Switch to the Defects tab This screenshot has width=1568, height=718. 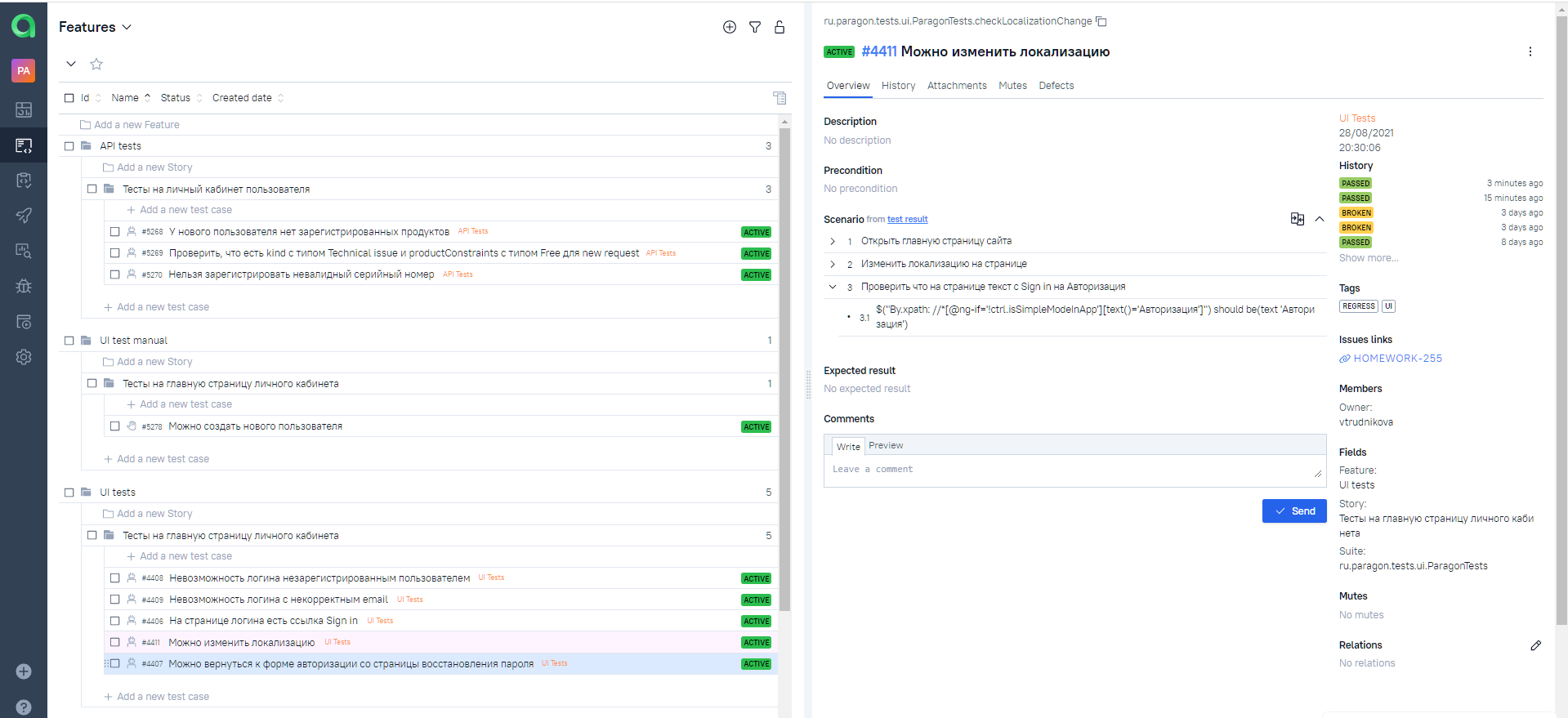point(1056,86)
